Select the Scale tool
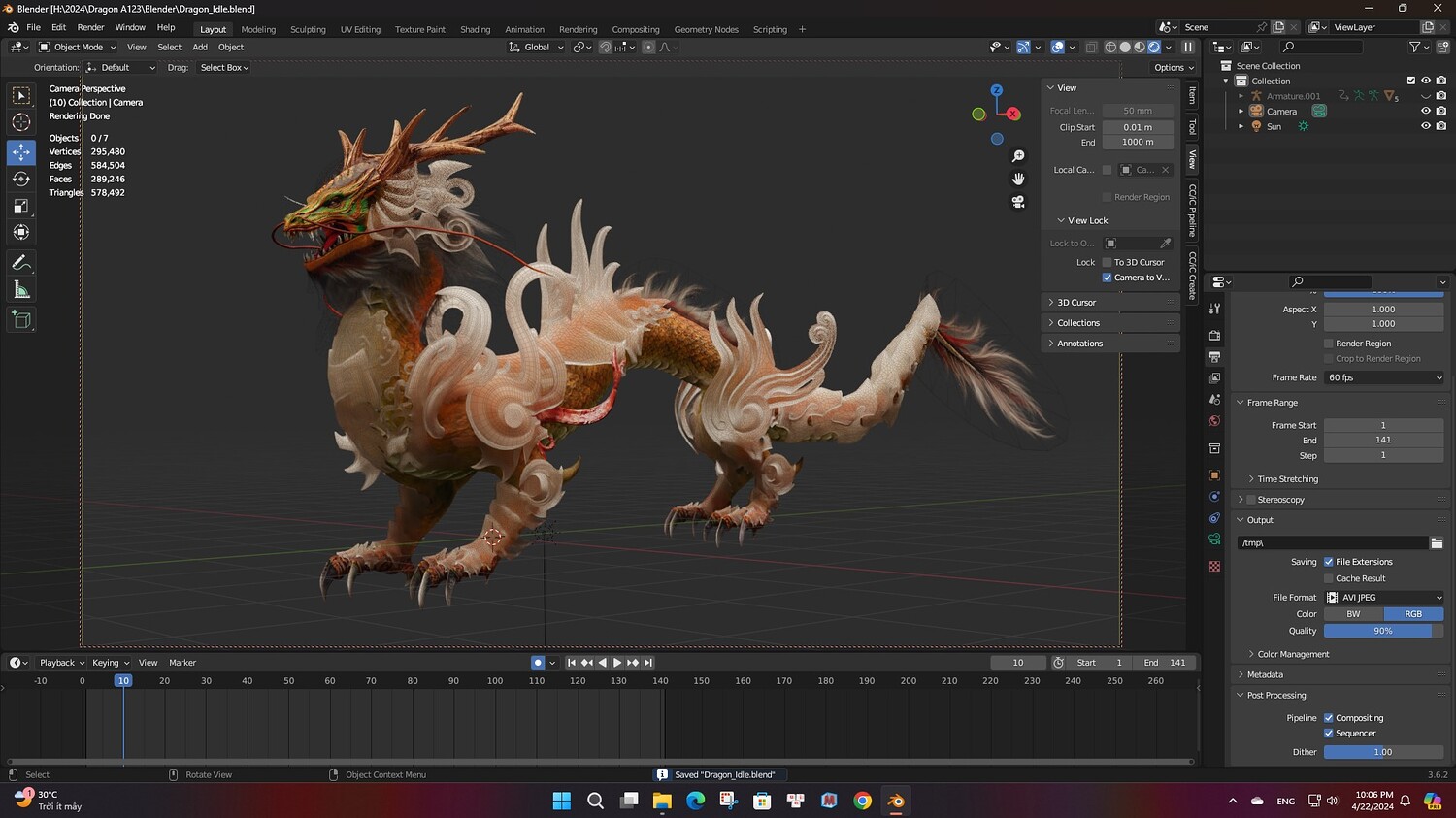 coord(21,206)
